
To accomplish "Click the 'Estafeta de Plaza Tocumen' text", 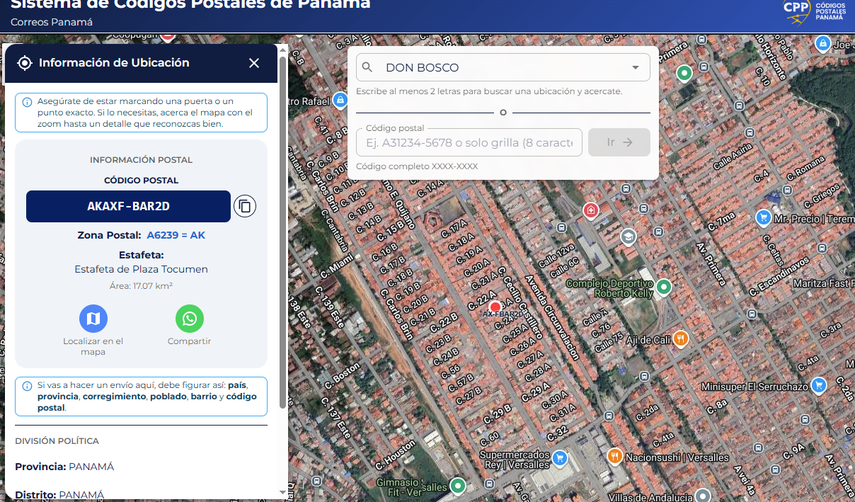I will (x=141, y=269).
